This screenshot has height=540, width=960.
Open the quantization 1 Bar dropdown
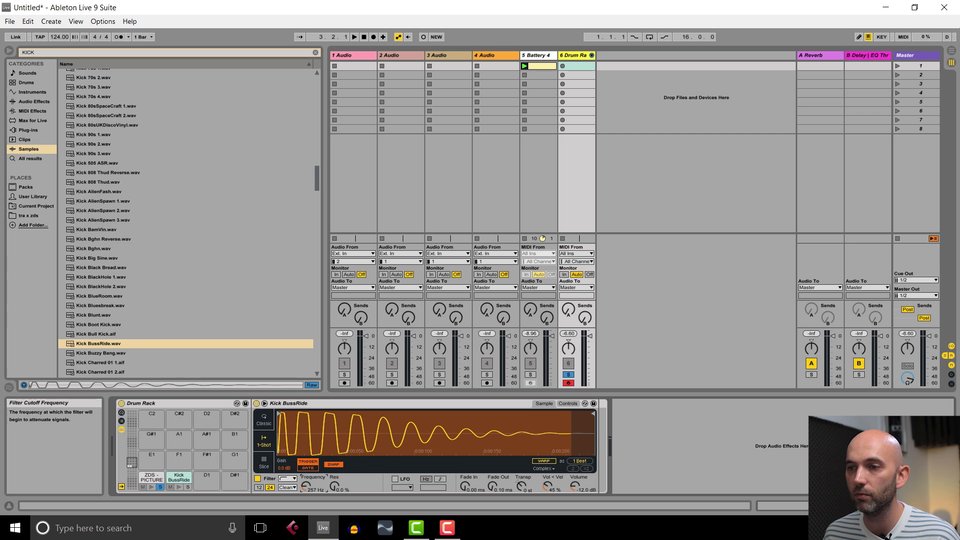(144, 37)
